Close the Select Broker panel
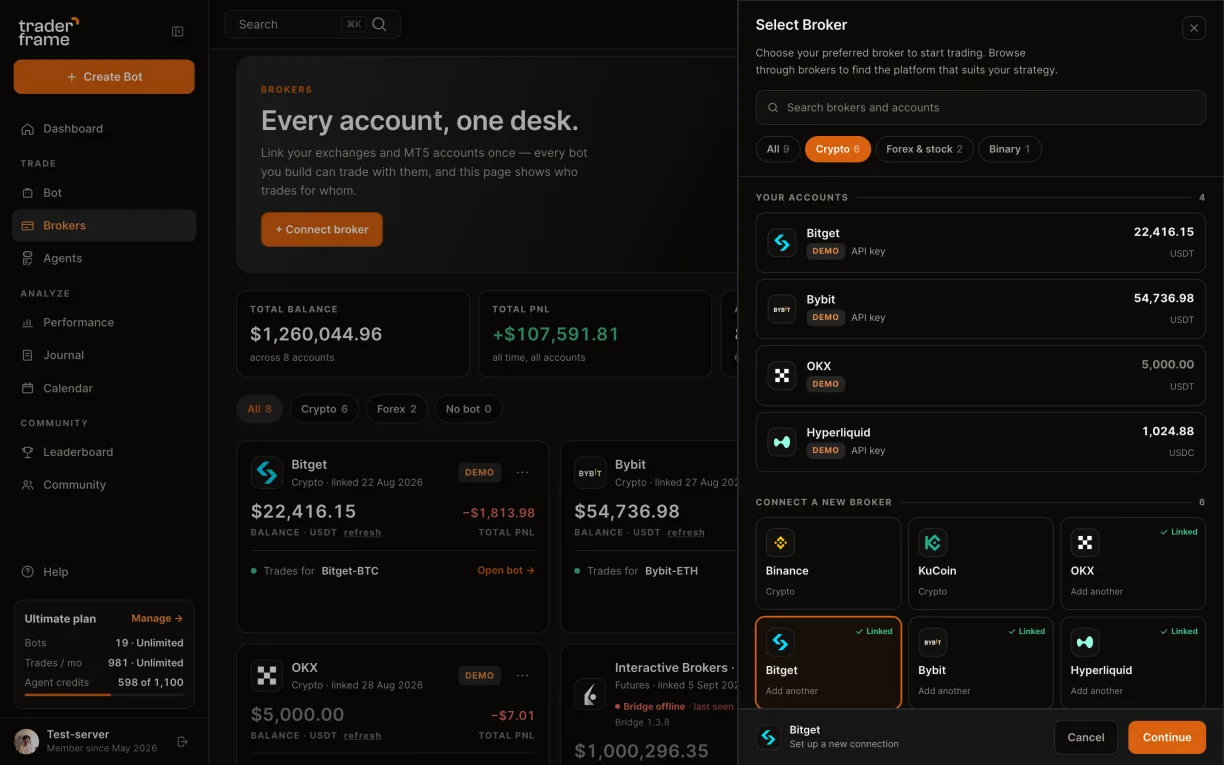 point(1194,28)
